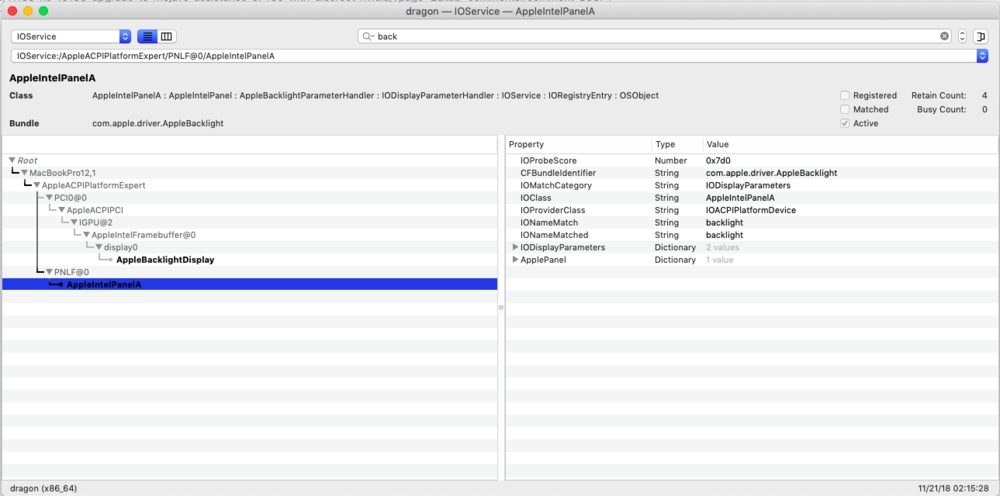The image size is (1000, 496).
Task: Select AppleBacklightDisplay in the tree
Action: tap(165, 260)
